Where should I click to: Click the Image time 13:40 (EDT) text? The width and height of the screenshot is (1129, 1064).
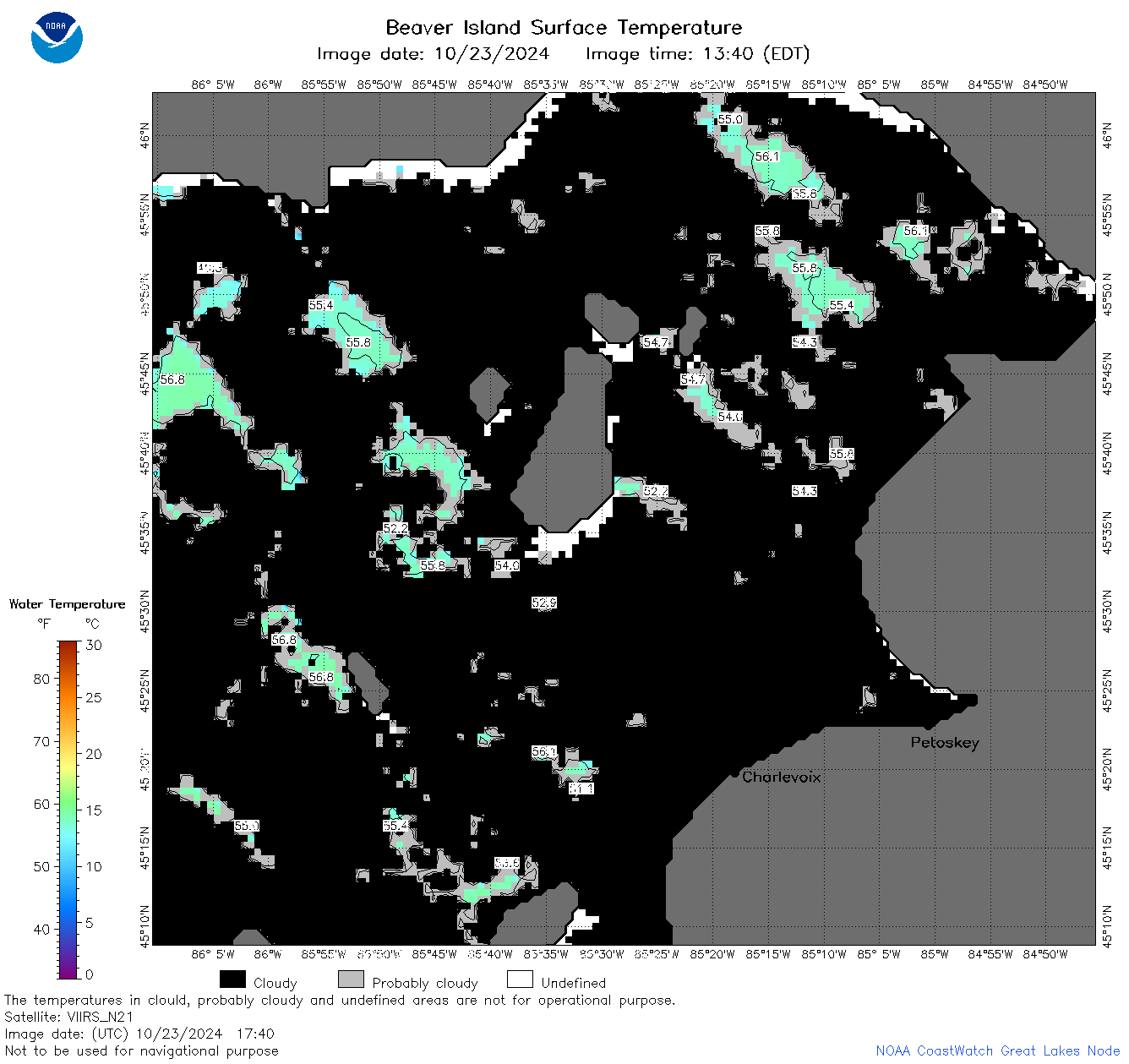(697, 54)
